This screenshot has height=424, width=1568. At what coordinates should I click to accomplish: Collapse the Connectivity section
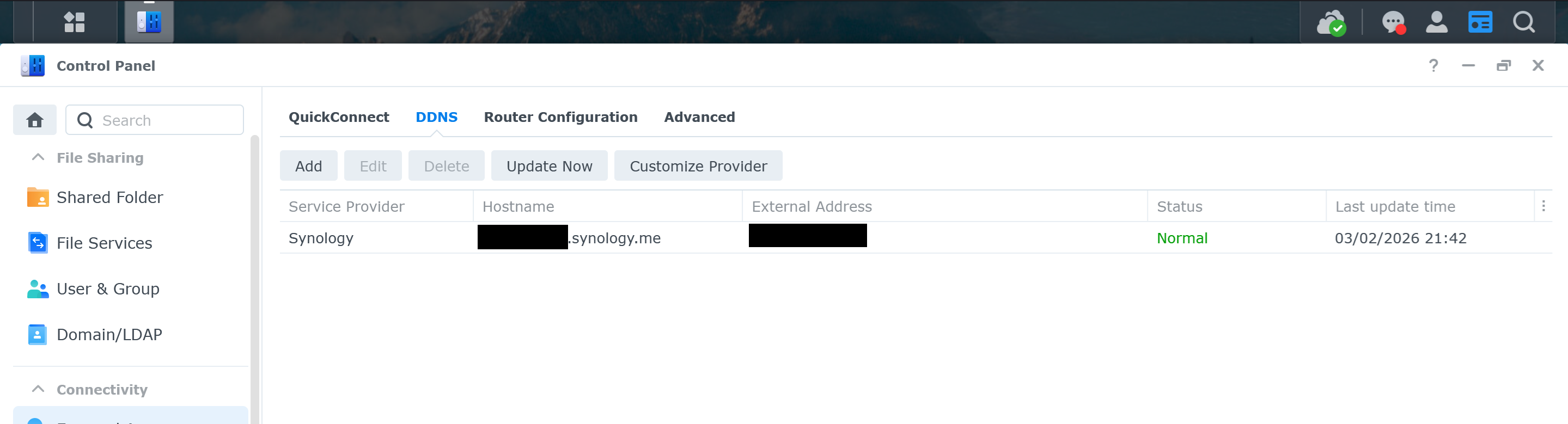38,389
